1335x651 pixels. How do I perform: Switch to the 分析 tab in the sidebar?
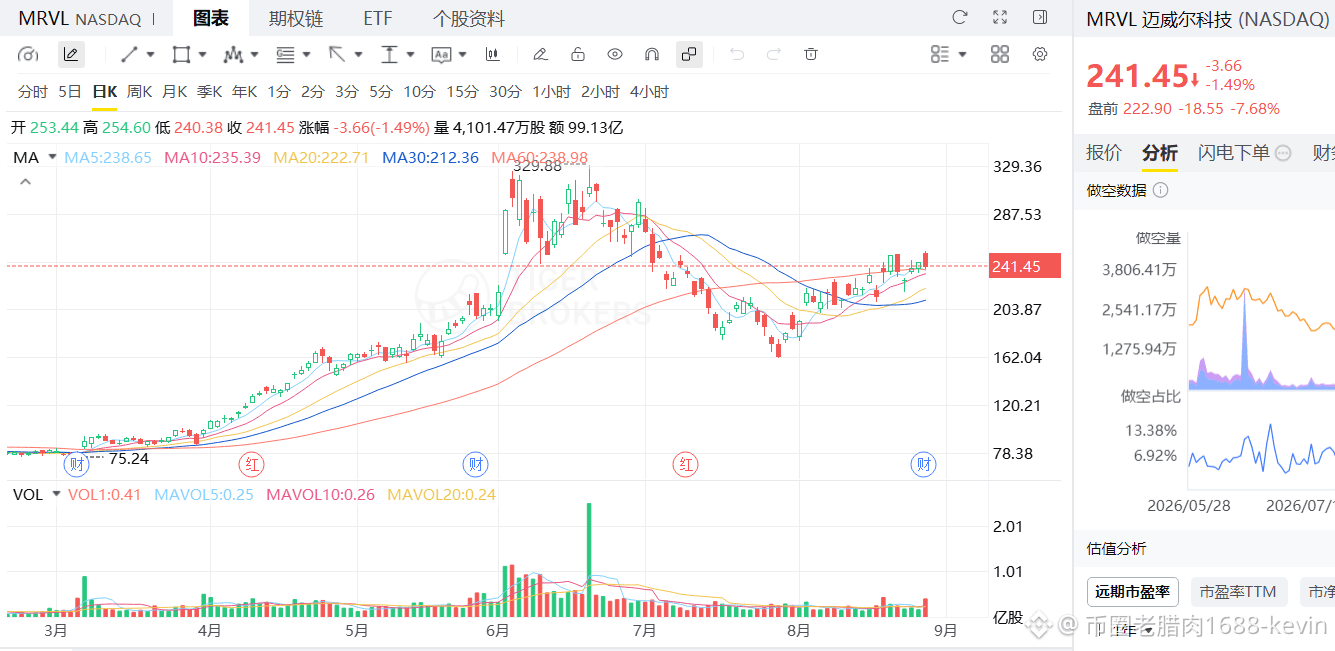(1160, 152)
